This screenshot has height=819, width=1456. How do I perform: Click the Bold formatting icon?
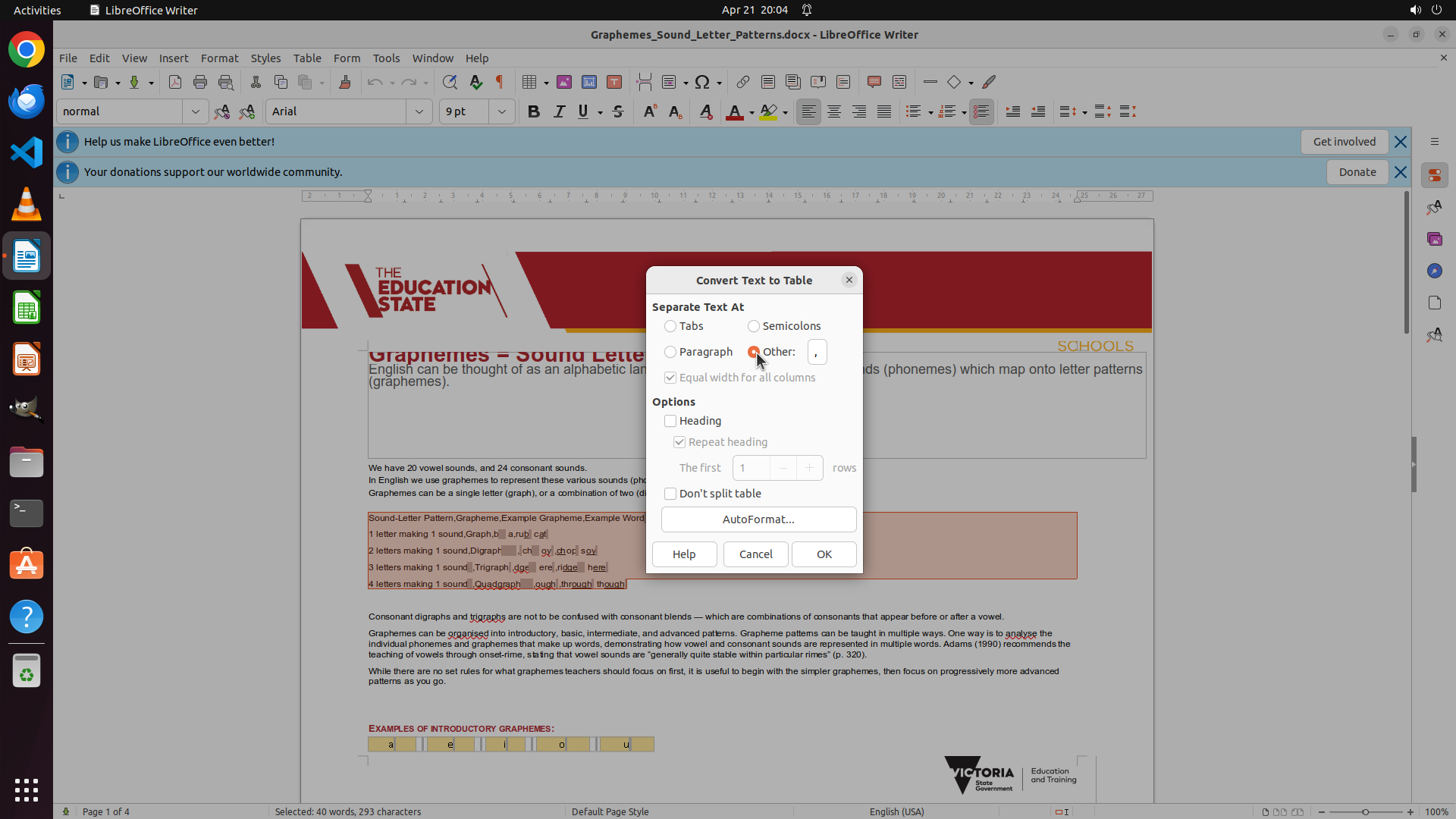[x=534, y=111]
